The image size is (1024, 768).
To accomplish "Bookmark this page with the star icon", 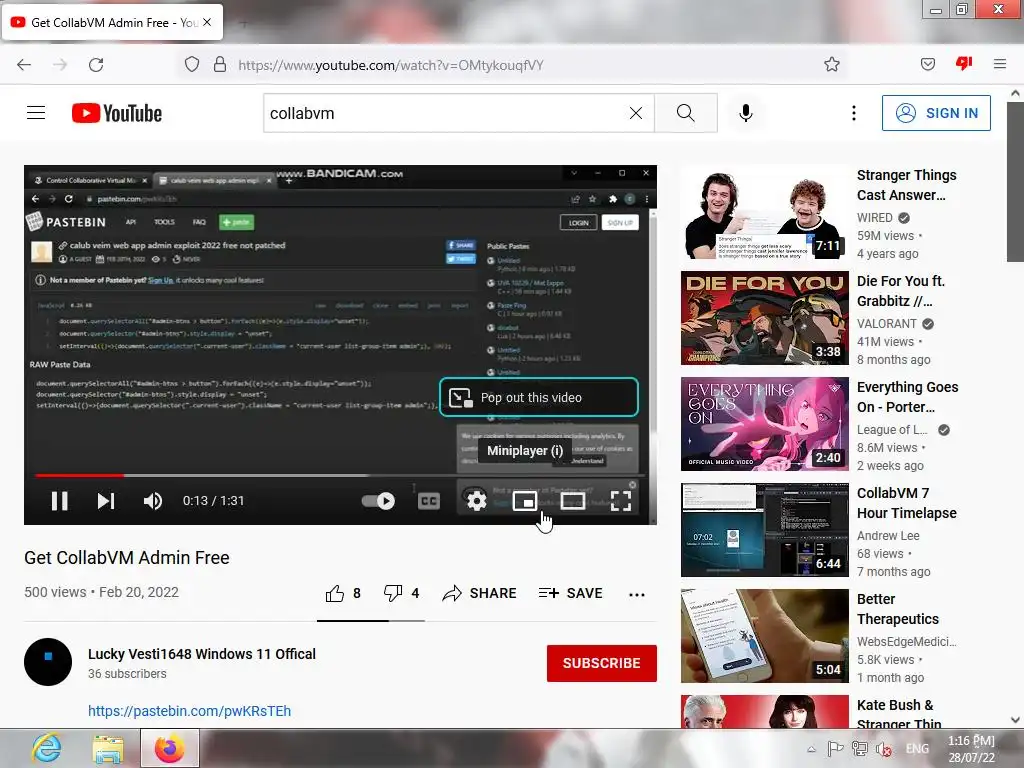I will click(831, 65).
